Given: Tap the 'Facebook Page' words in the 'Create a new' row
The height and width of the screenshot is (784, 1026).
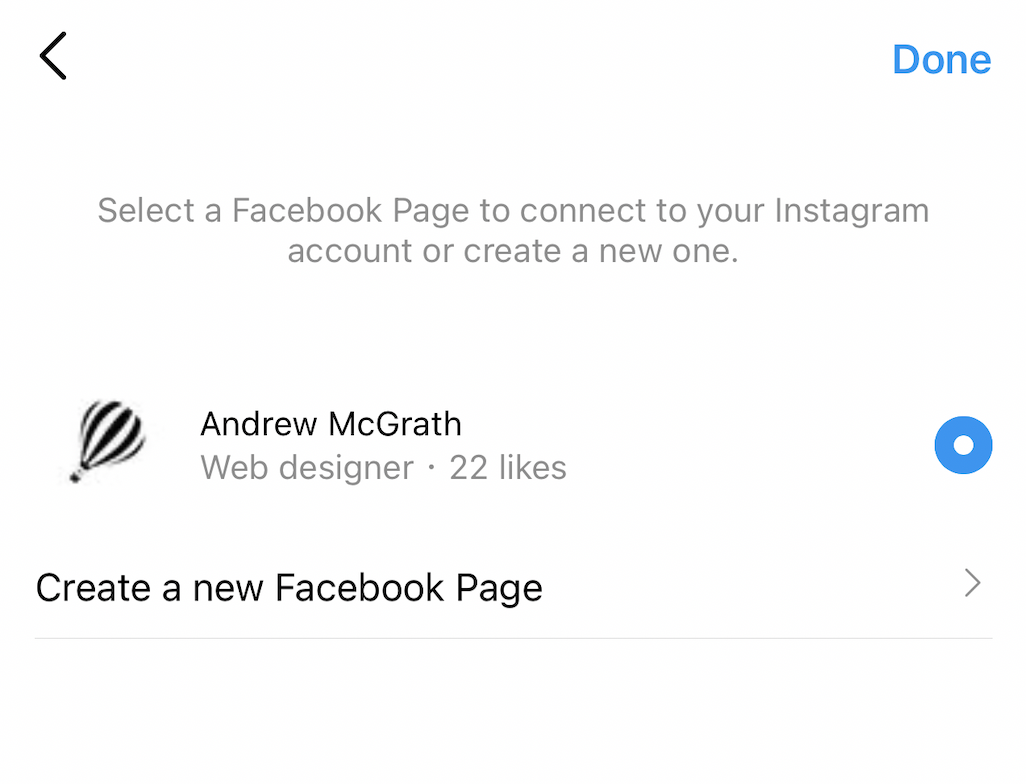Looking at the screenshot, I should pos(409,587).
